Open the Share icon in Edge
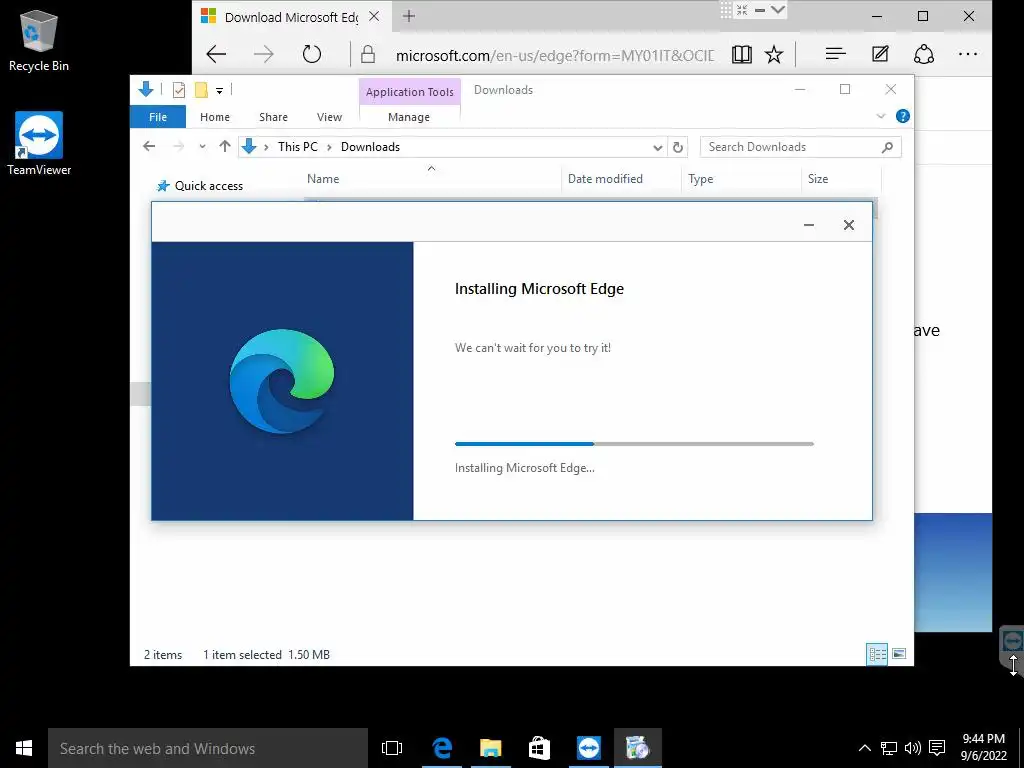 [923, 54]
